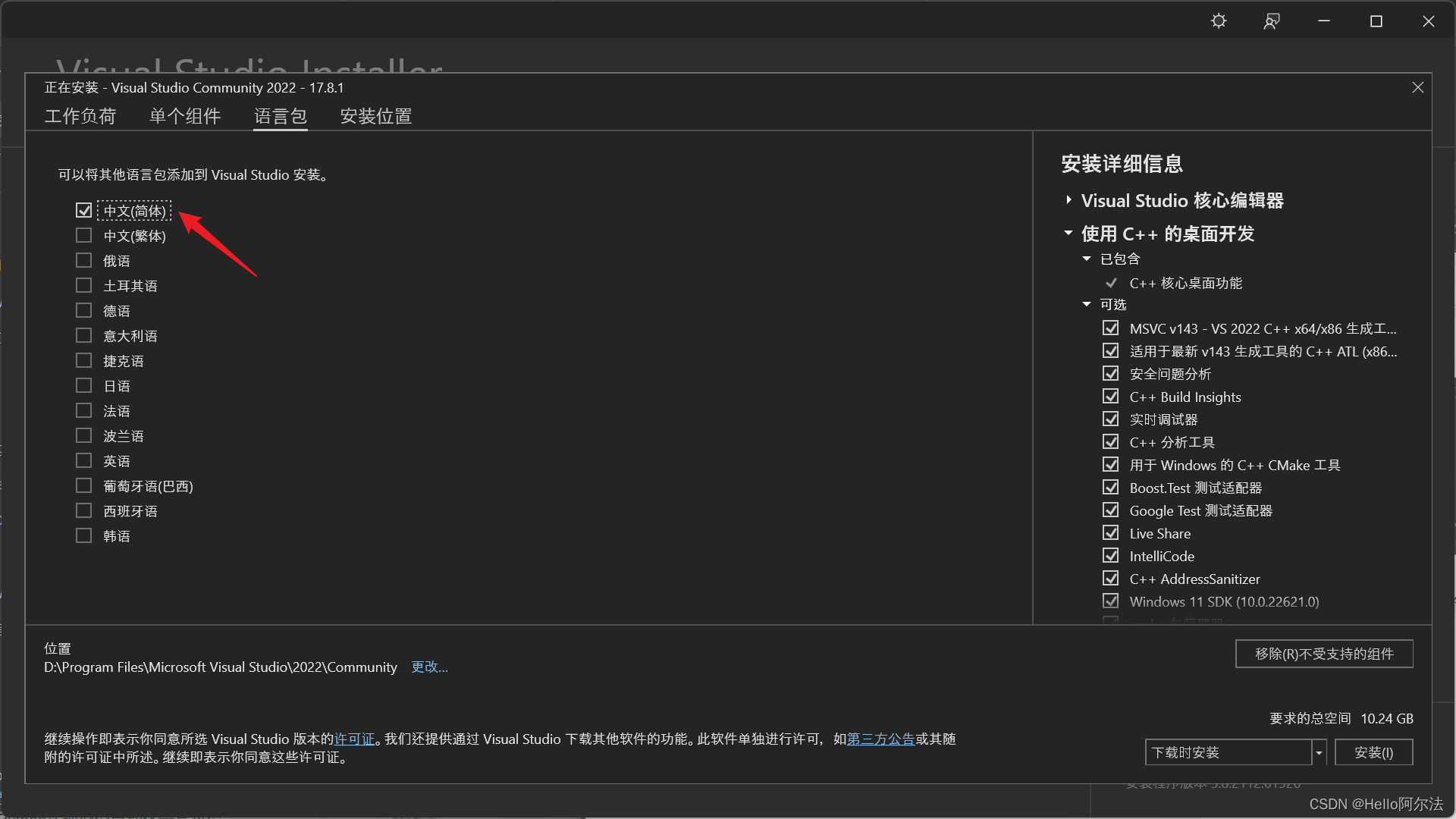Click the 10.24 GB total space value

tap(1387, 718)
